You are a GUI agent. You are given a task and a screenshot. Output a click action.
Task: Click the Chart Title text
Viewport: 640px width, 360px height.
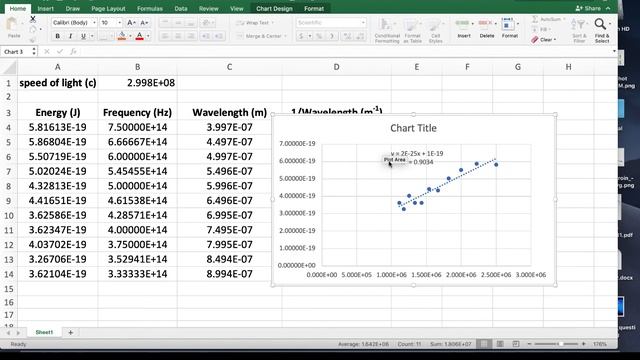(x=413, y=128)
